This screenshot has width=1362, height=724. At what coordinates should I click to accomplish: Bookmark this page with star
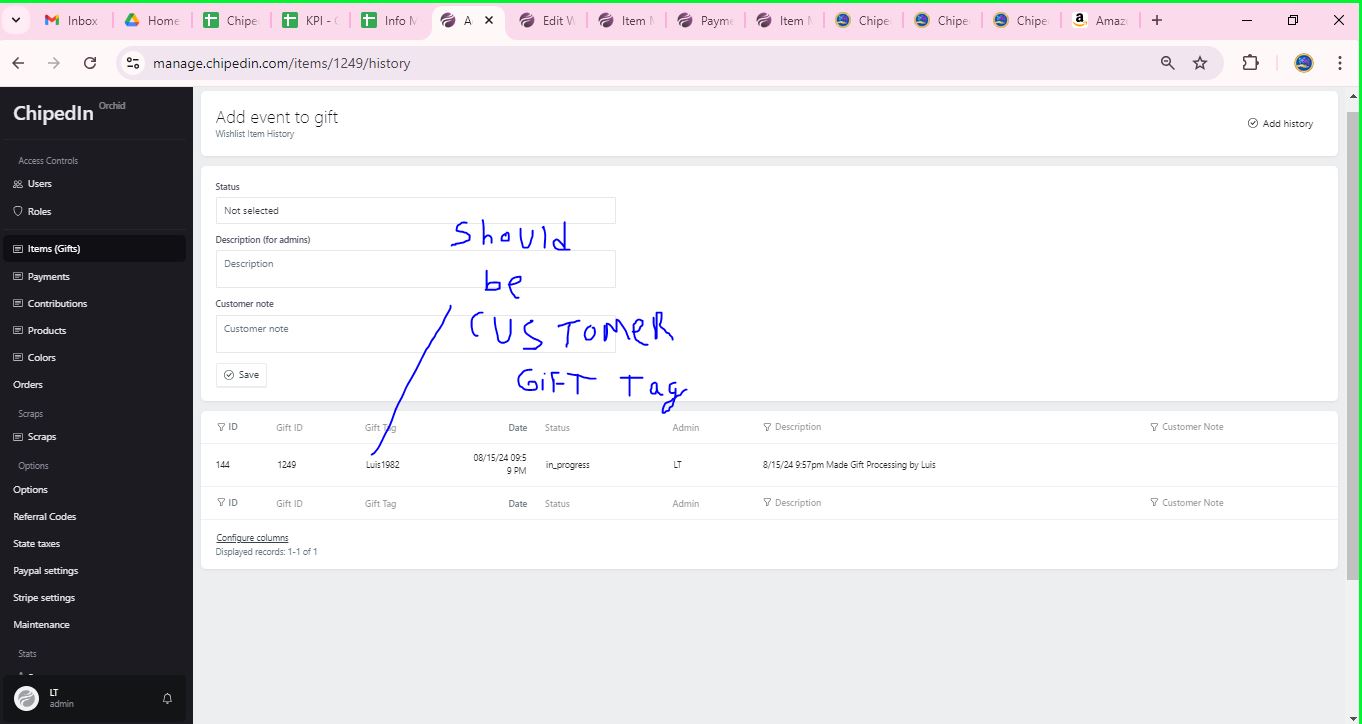point(1200,63)
